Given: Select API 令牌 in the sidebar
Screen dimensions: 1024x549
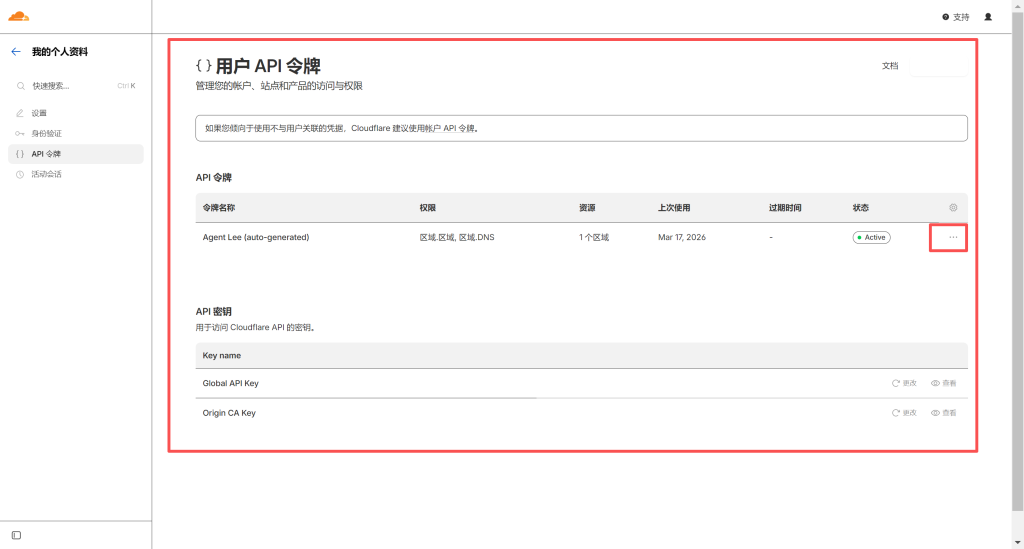Looking at the screenshot, I should pos(76,154).
